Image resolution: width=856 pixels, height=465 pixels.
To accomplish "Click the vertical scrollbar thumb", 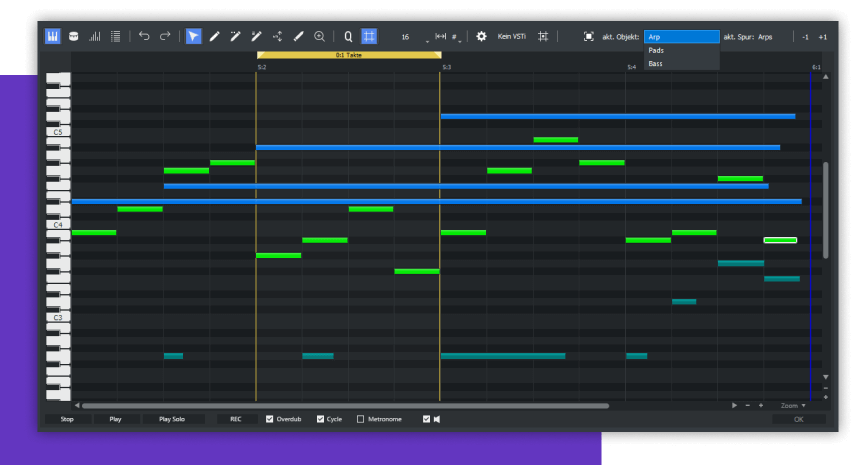I will (x=825, y=210).
